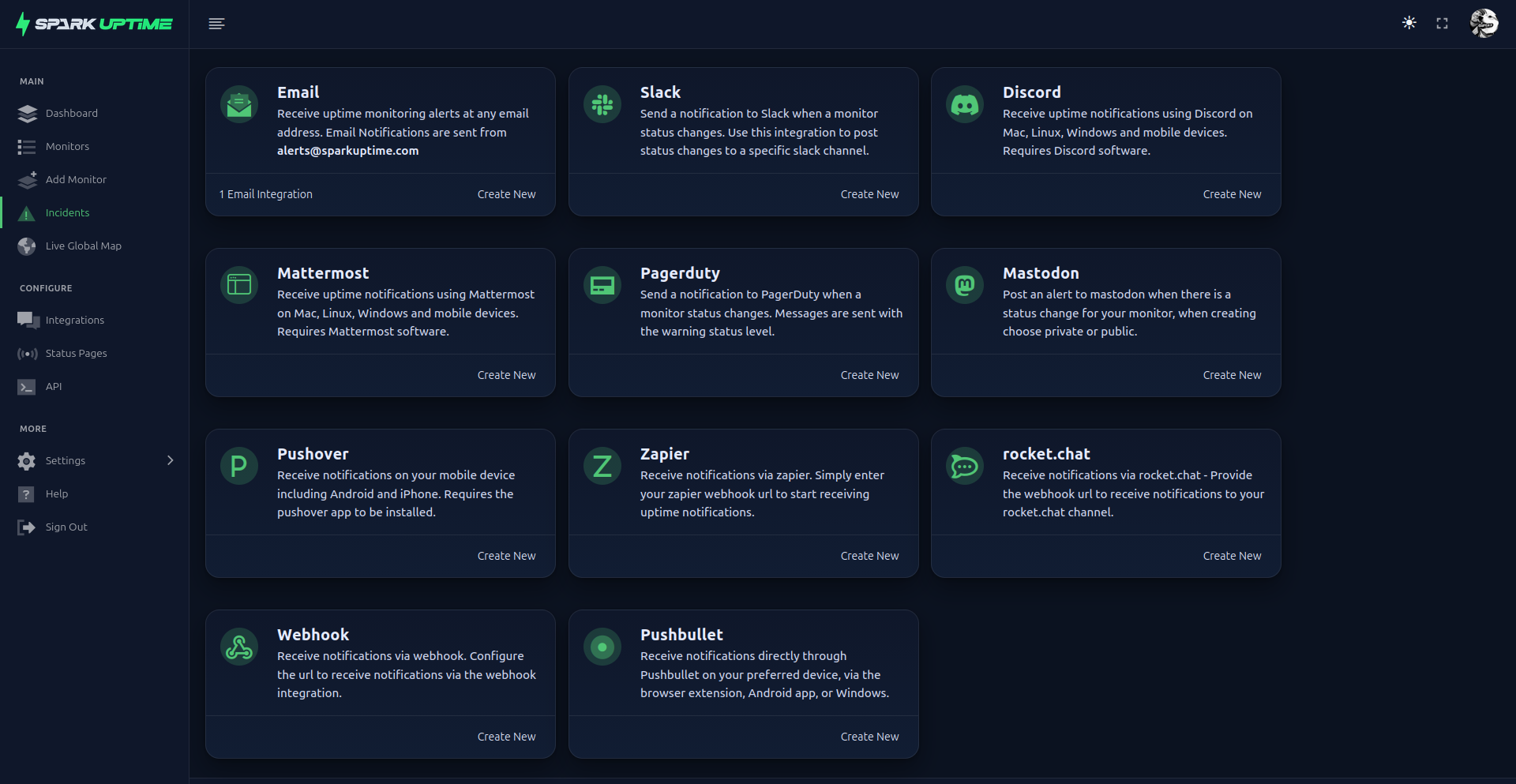Click the Settings gear icon
This screenshot has width=1516, height=784.
coord(27,461)
